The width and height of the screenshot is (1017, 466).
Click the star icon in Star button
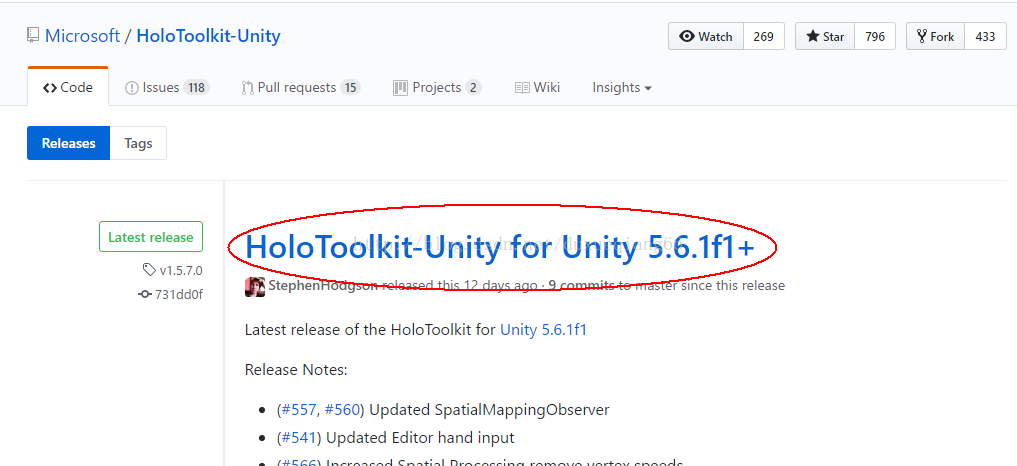coord(813,36)
